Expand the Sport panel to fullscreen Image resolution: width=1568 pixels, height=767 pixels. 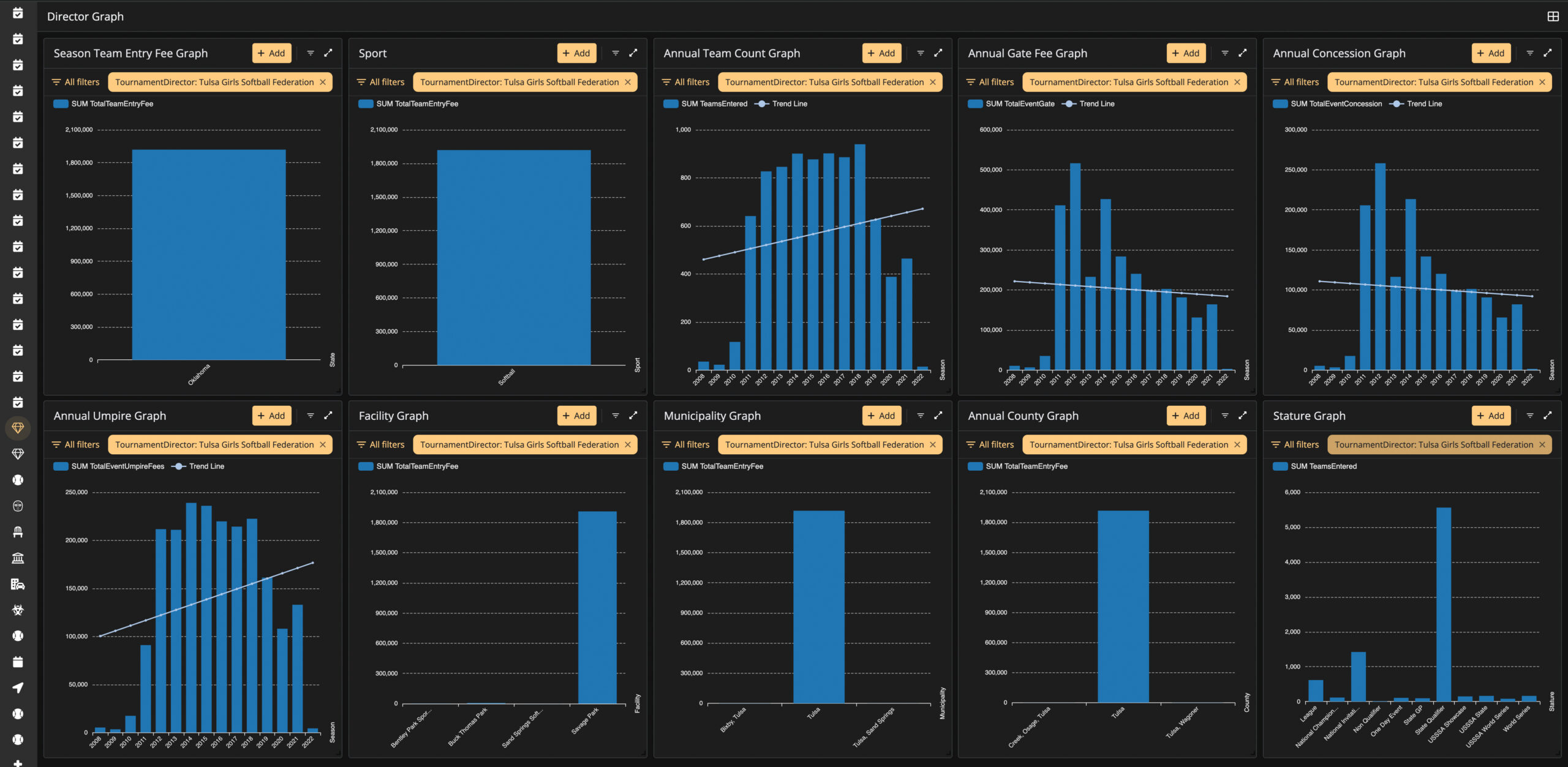pos(633,53)
